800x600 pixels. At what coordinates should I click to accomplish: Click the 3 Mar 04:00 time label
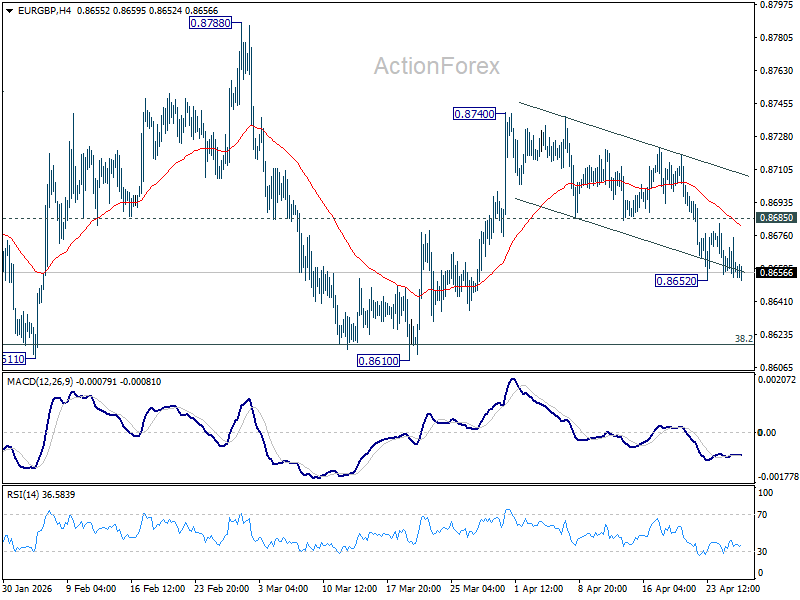[283, 588]
